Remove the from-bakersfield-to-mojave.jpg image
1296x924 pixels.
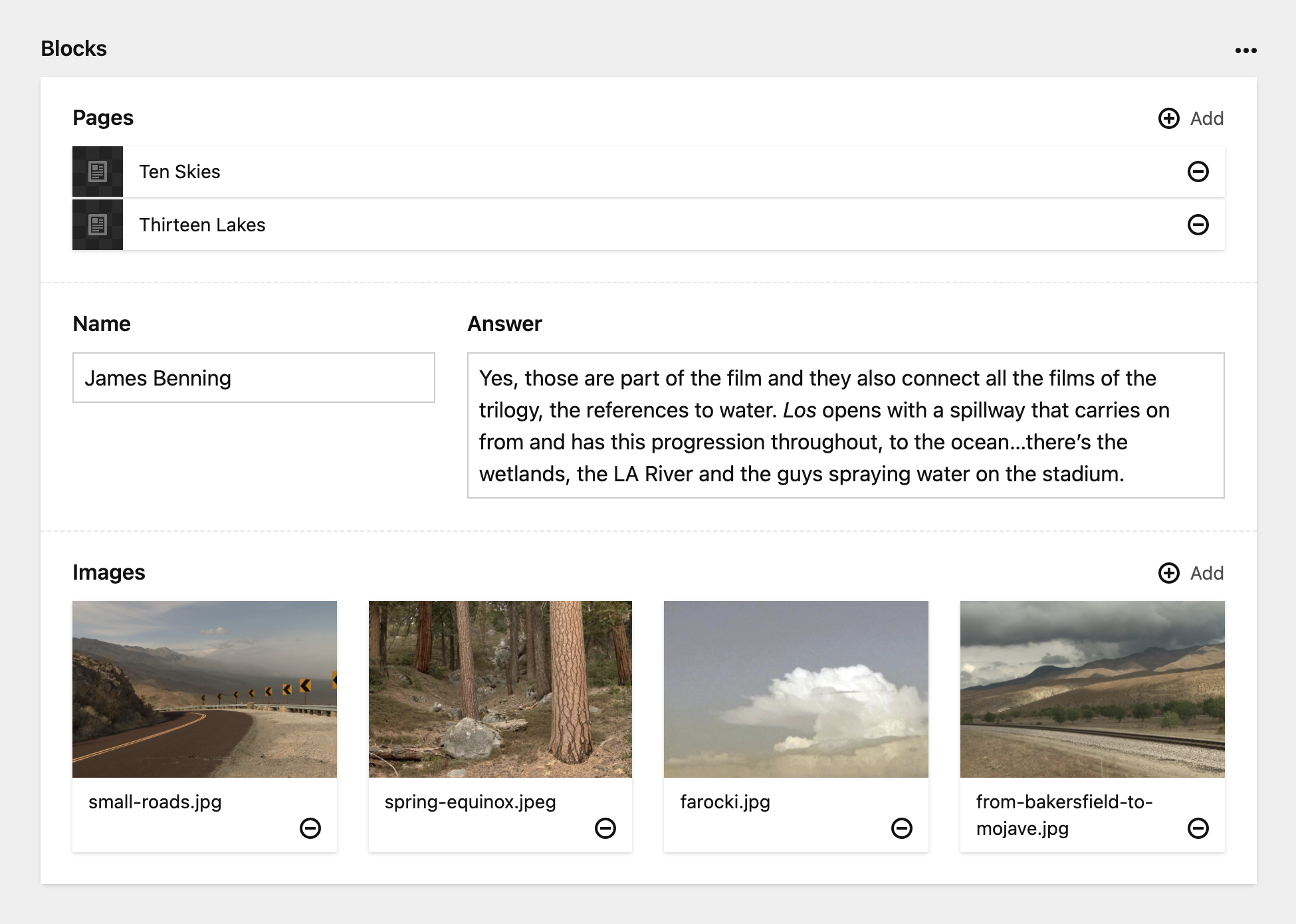pos(1198,828)
